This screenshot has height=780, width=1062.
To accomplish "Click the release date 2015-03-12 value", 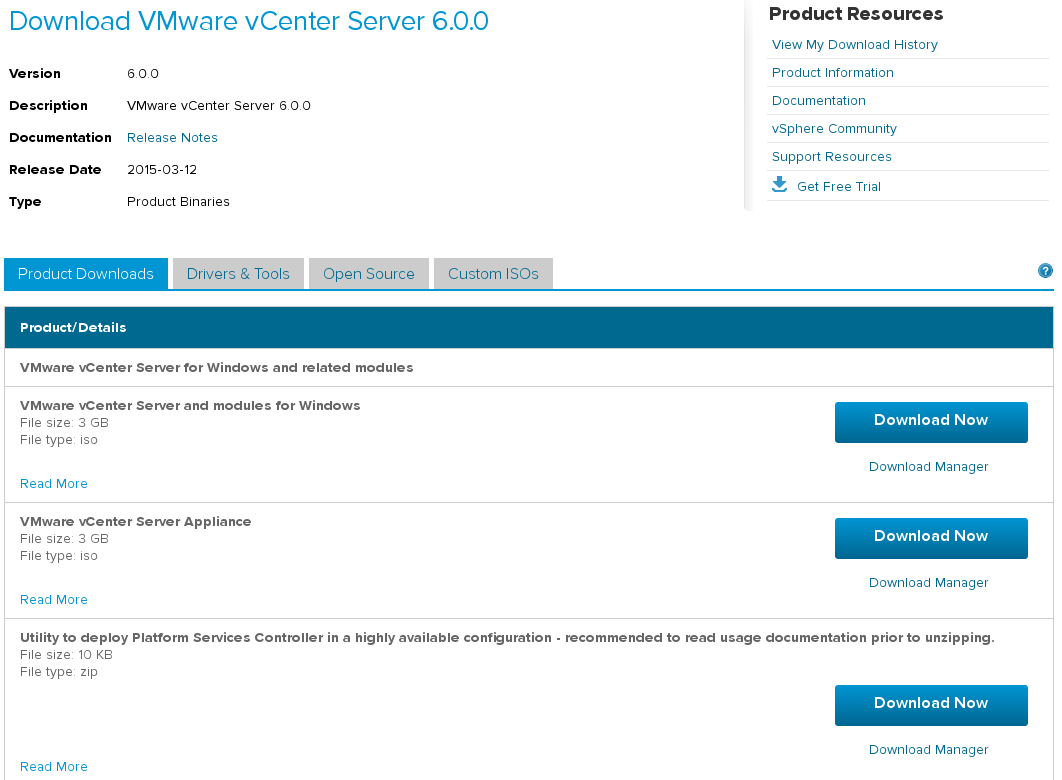I will point(162,169).
